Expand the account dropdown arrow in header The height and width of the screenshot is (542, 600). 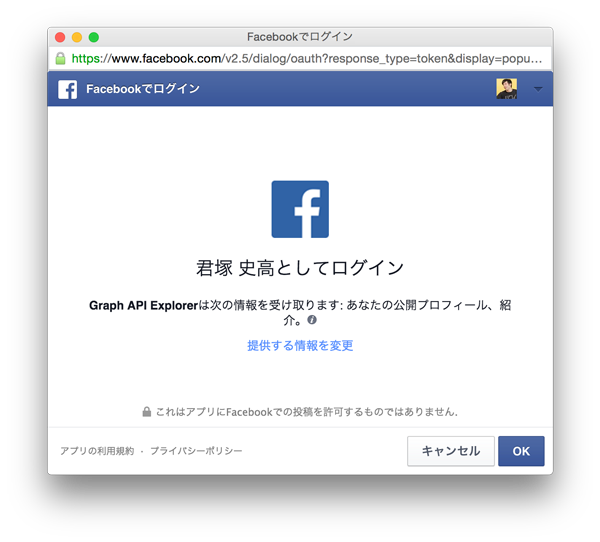[x=538, y=89]
